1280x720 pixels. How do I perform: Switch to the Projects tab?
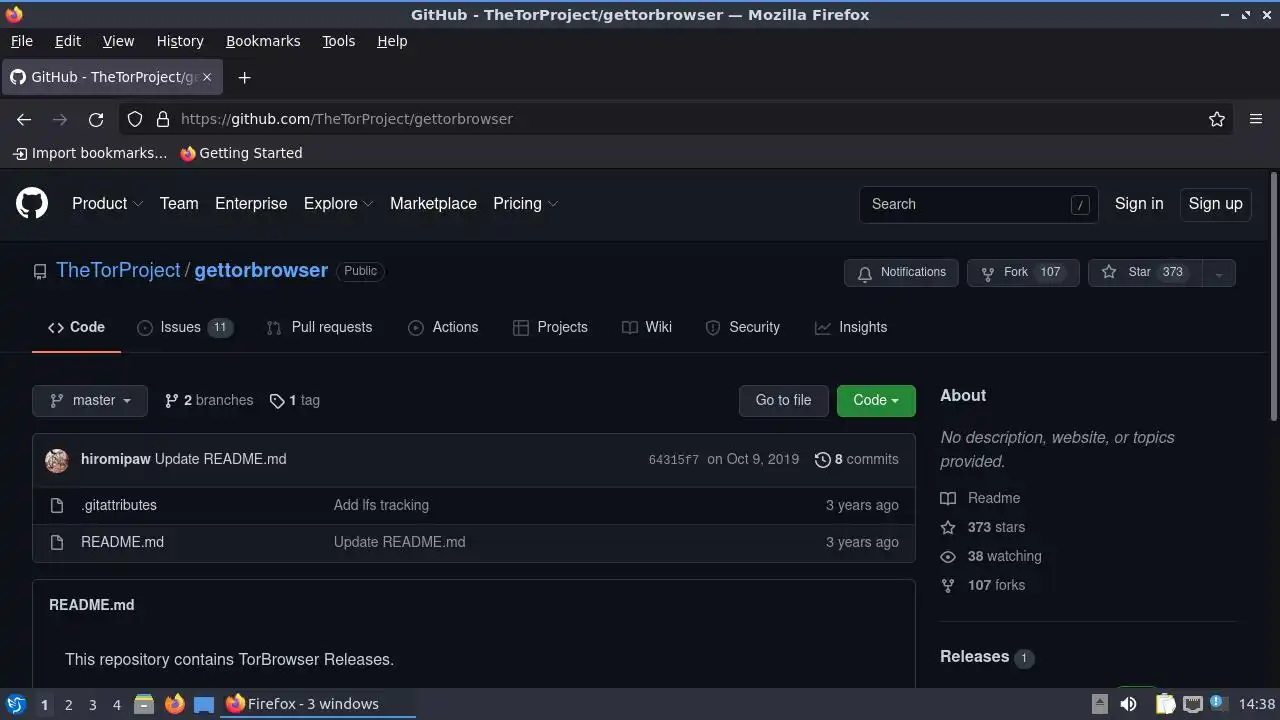click(x=550, y=327)
